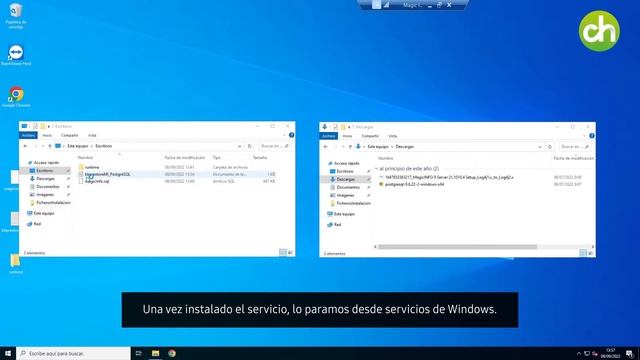
Task: Open recent locations dropdown in Descargas window
Action: click(343, 147)
